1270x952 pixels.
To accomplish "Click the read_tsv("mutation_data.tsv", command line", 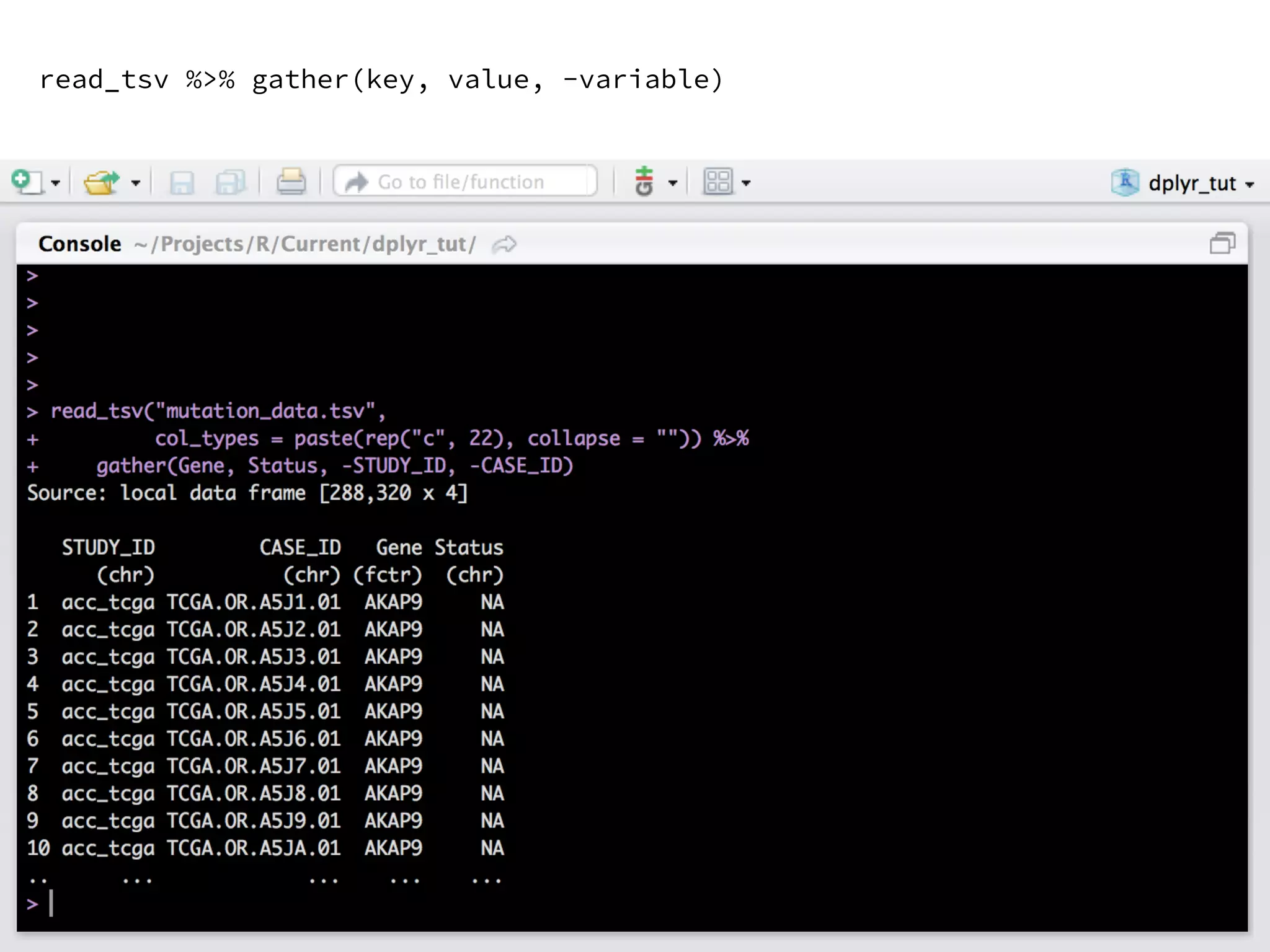I will (218, 411).
